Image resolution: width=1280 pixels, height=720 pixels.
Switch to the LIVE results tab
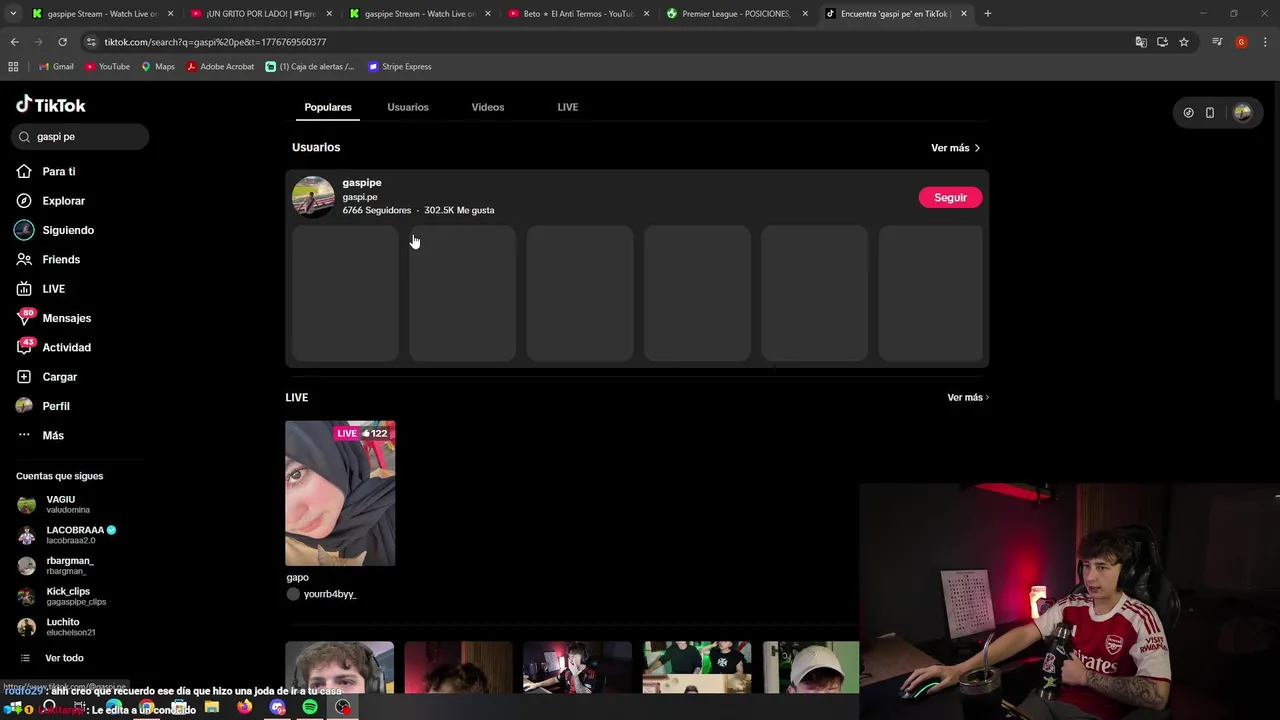568,107
